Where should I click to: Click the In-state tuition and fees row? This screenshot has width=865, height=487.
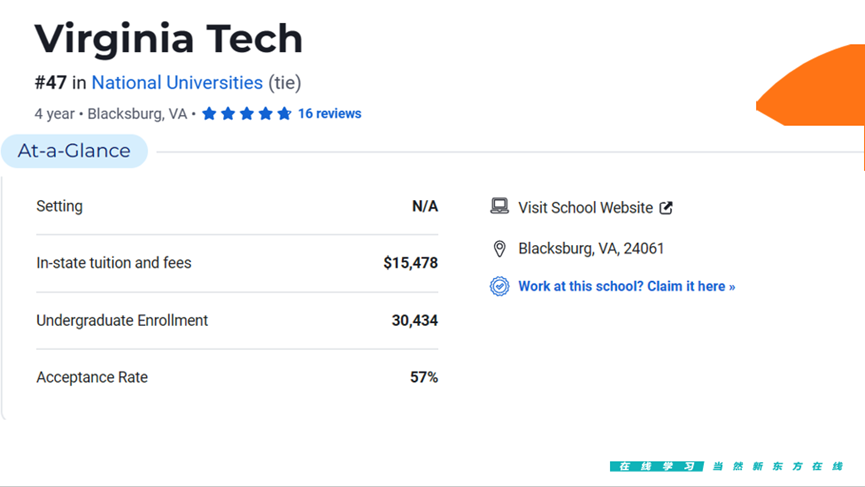pos(237,263)
